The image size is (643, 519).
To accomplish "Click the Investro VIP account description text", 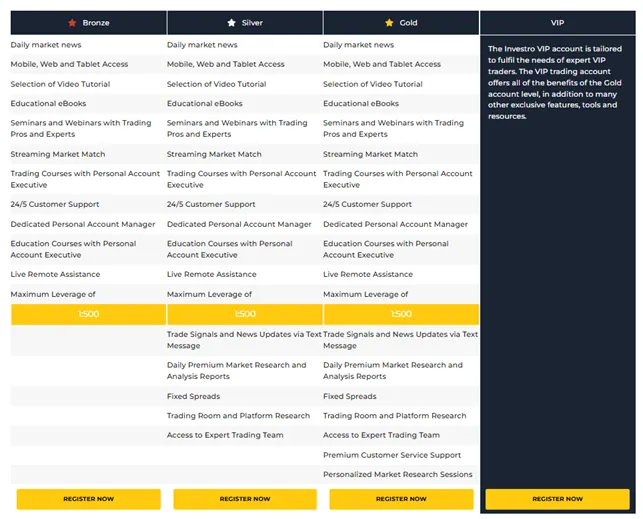I will [558, 82].
